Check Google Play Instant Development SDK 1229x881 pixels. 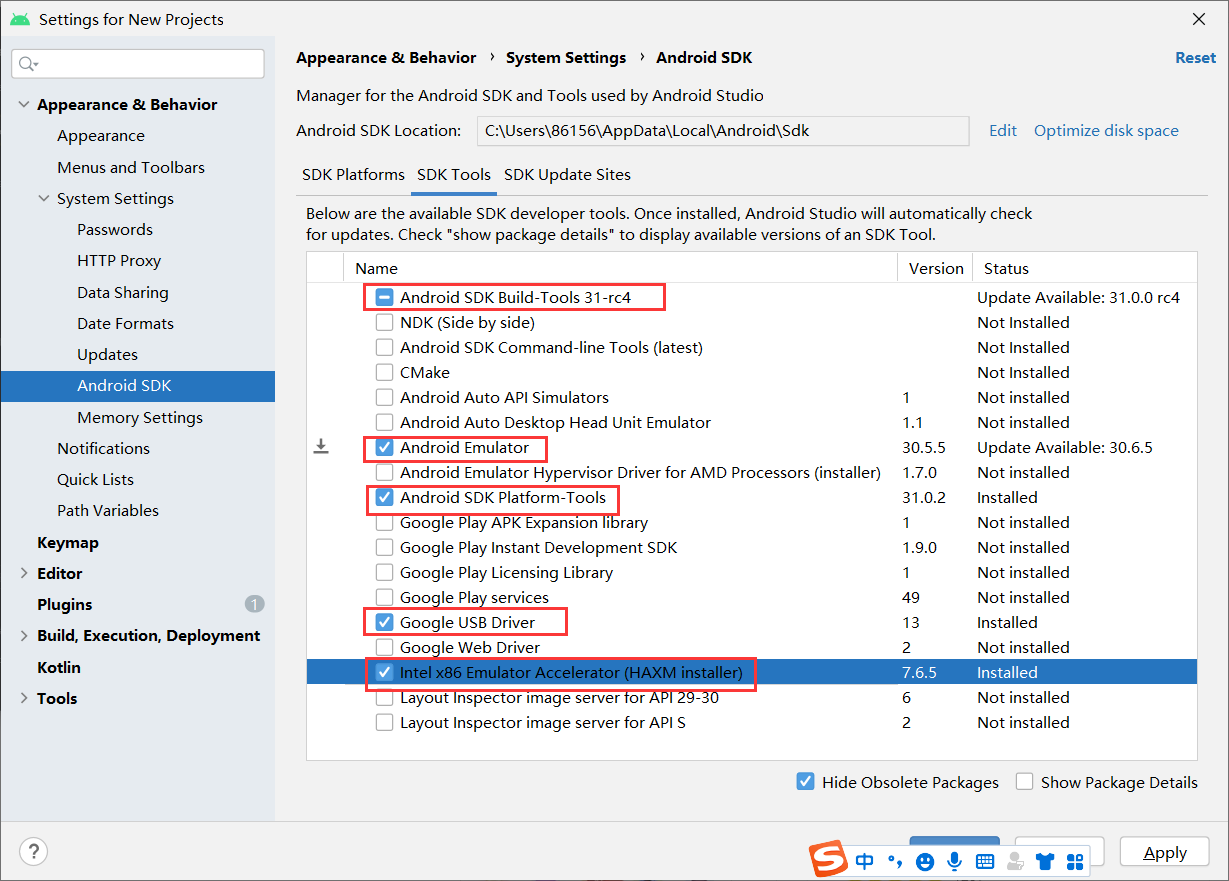(x=384, y=547)
